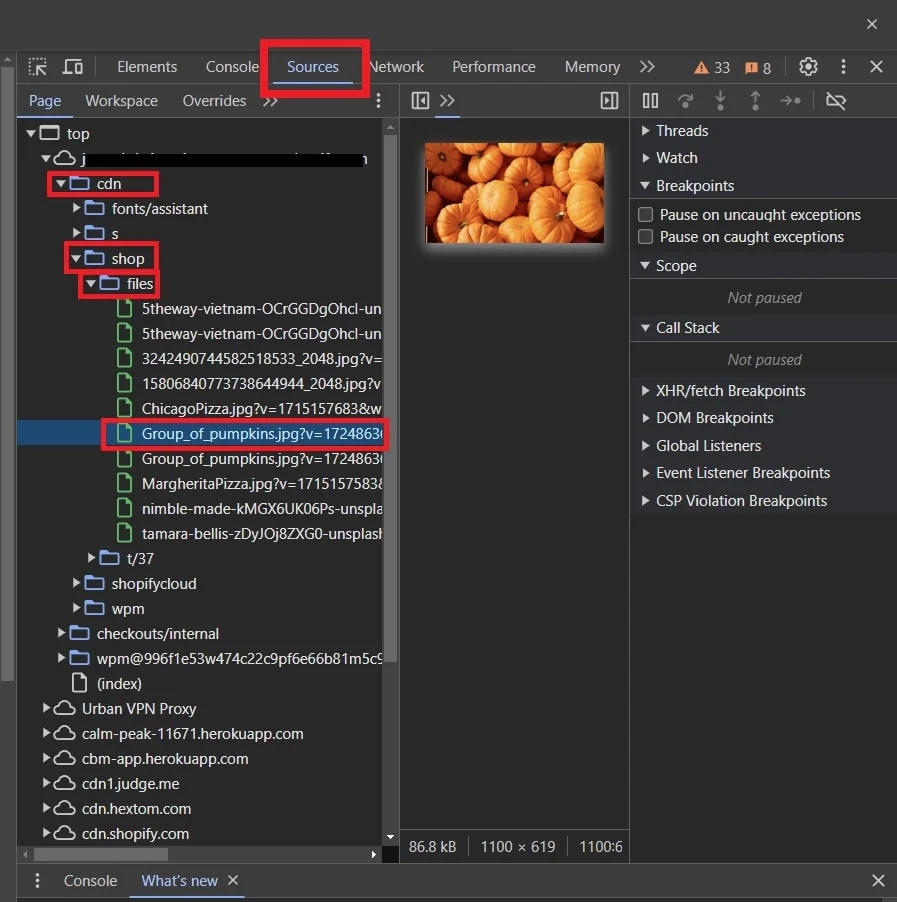Click the Step over next function call icon
The width and height of the screenshot is (897, 902).
(x=687, y=100)
